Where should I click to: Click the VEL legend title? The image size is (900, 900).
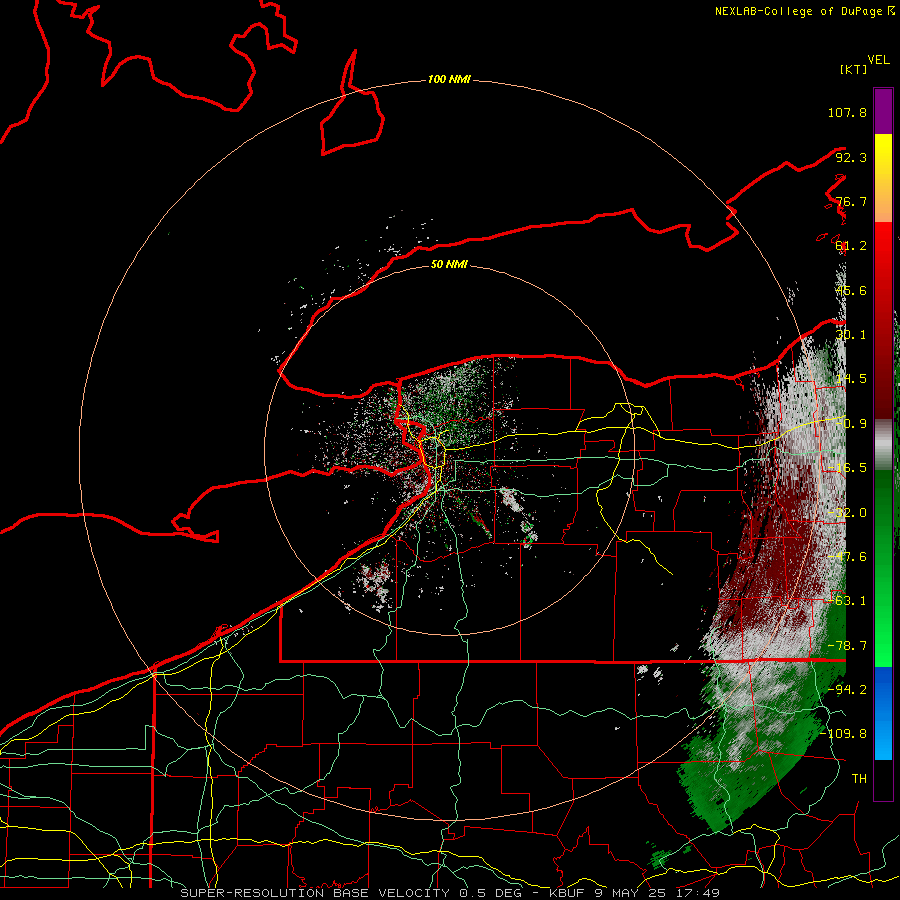pos(879,59)
